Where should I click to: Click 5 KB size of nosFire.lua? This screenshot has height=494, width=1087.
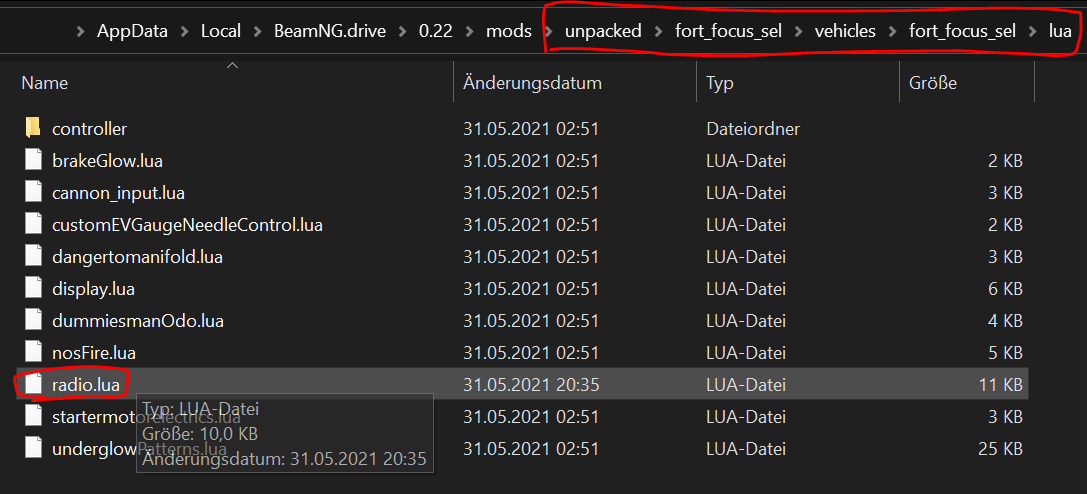1005,353
